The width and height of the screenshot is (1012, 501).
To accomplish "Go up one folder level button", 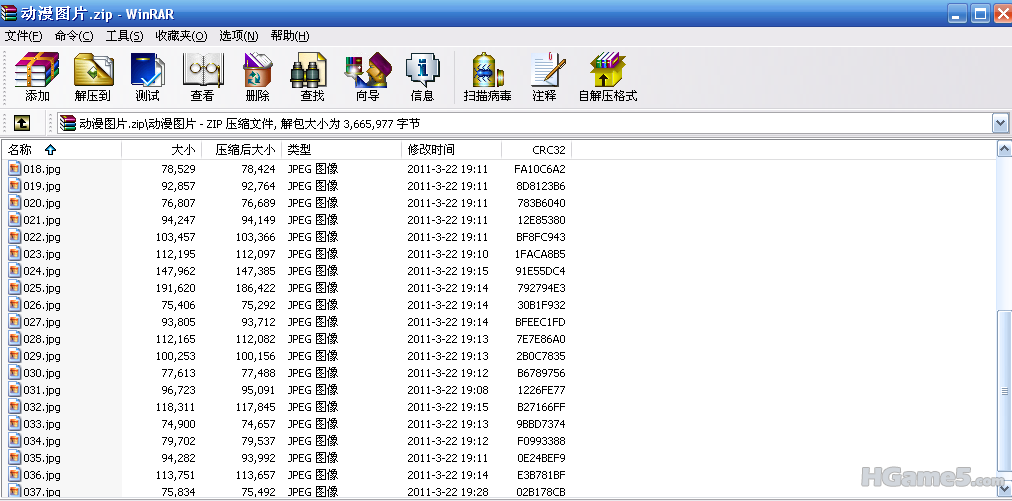I will pos(21,123).
